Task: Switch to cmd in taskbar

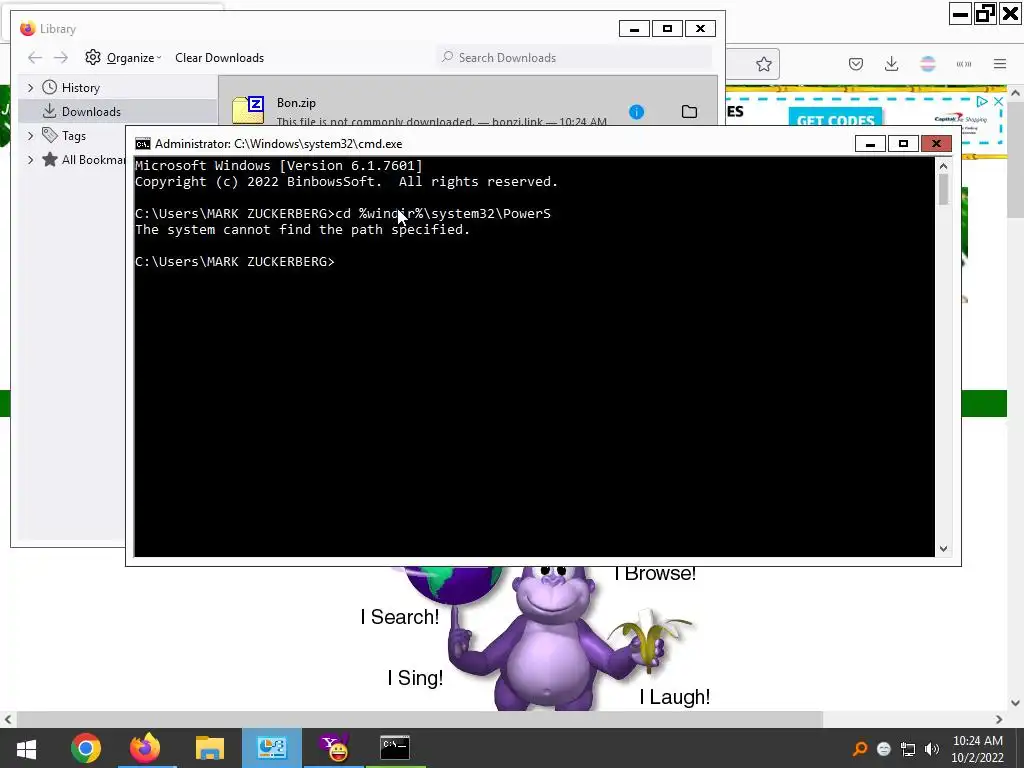Action: (395, 748)
